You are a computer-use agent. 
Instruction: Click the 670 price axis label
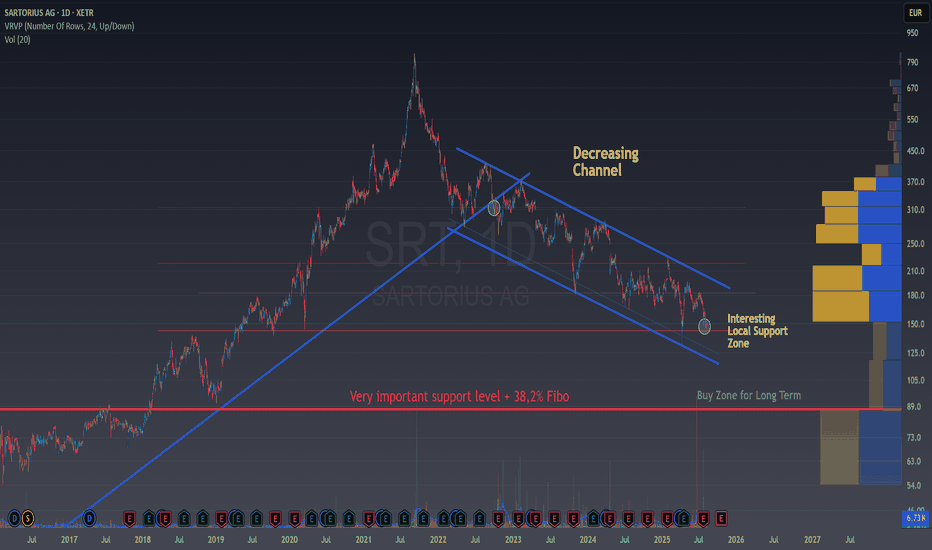pyautogui.click(x=912, y=88)
